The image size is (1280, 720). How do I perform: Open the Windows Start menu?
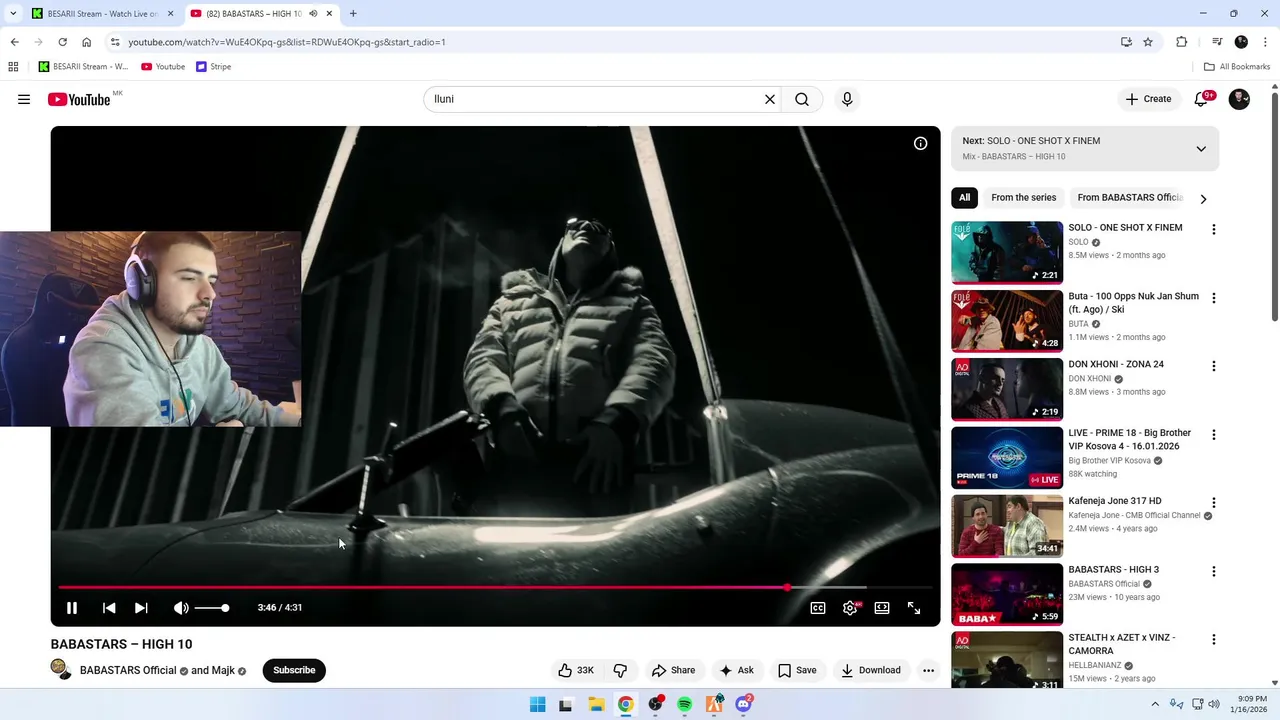tap(537, 705)
